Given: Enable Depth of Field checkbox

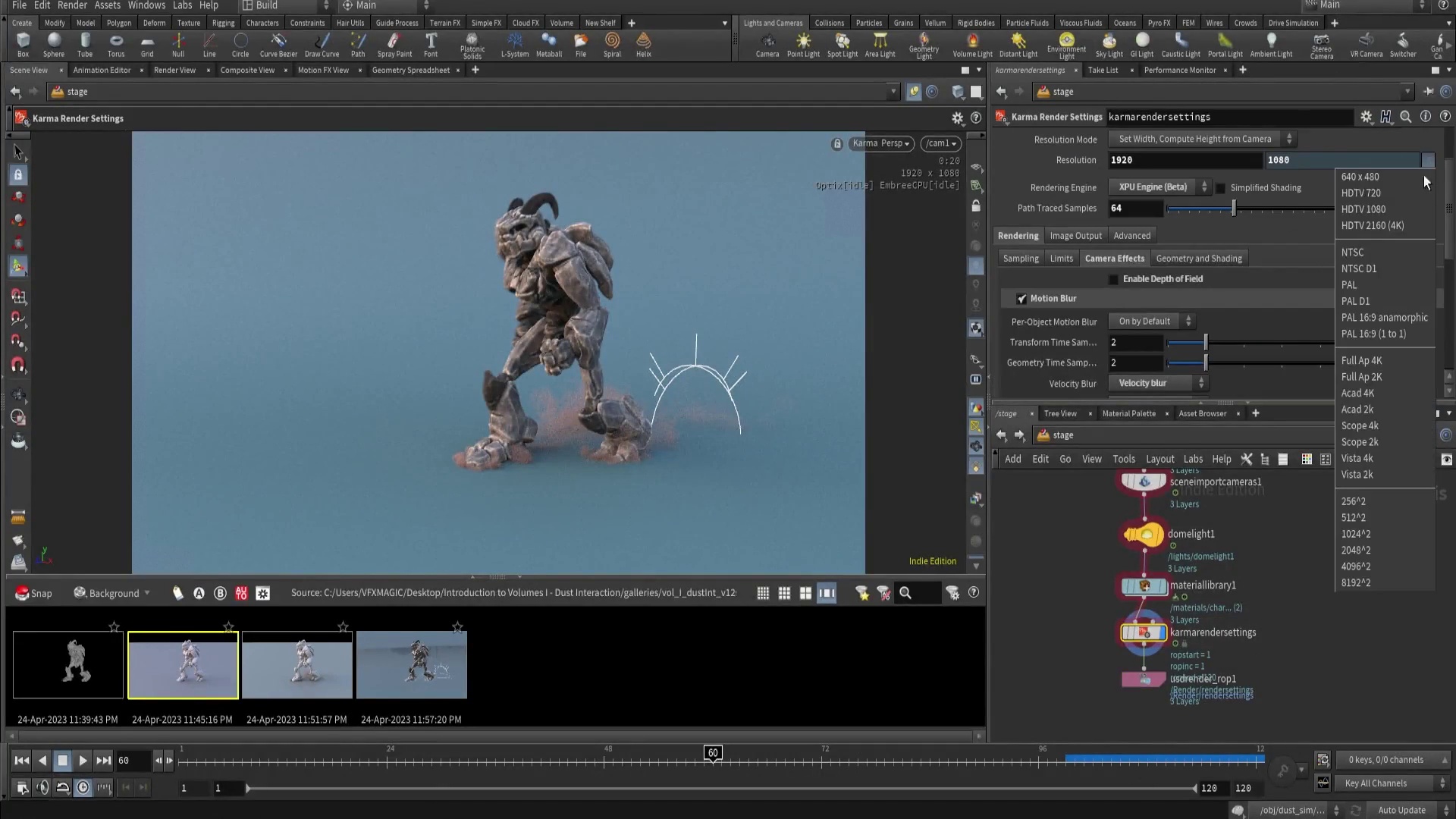Looking at the screenshot, I should tap(1113, 279).
